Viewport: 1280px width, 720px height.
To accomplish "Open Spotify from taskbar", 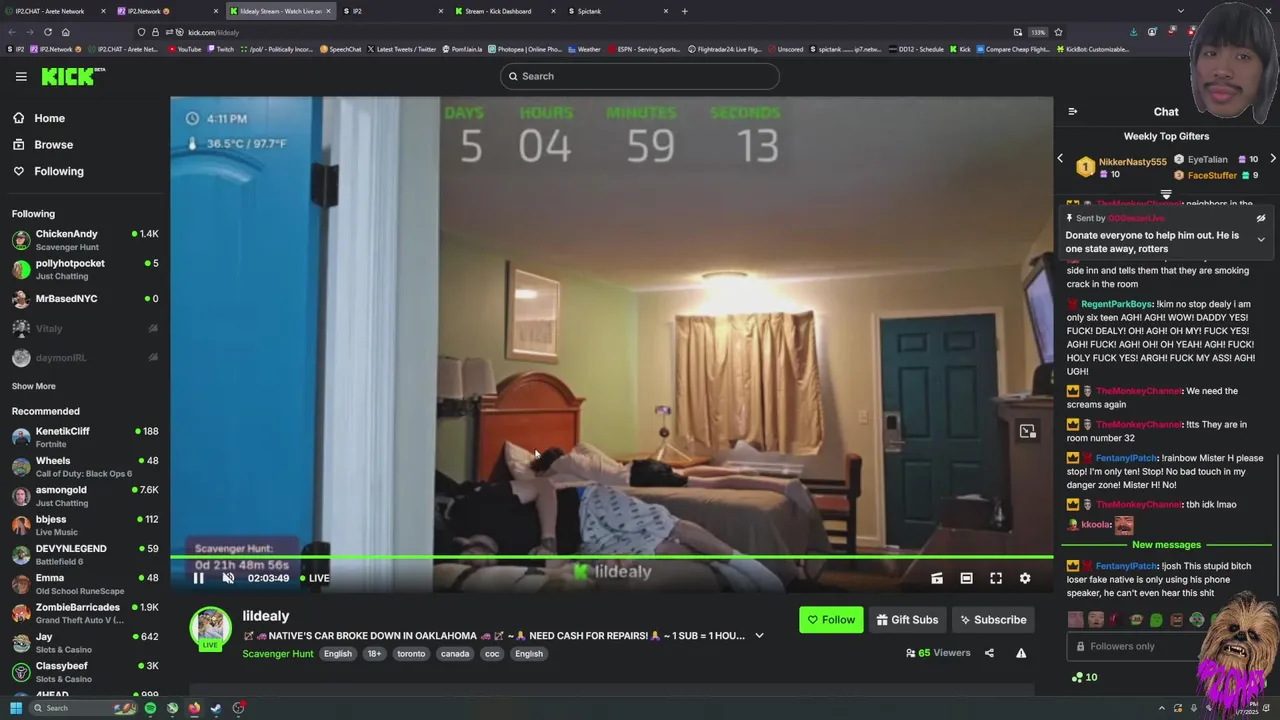I will [150, 708].
